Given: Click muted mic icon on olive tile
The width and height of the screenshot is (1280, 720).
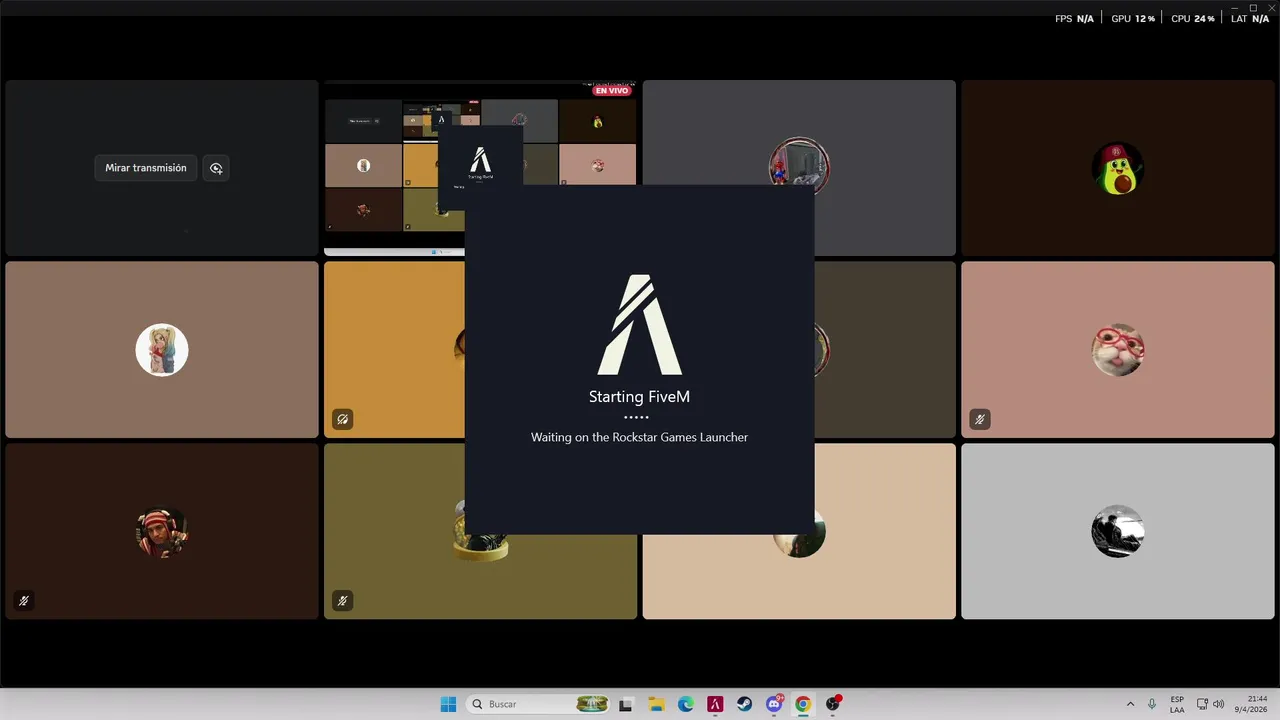Looking at the screenshot, I should tap(342, 601).
